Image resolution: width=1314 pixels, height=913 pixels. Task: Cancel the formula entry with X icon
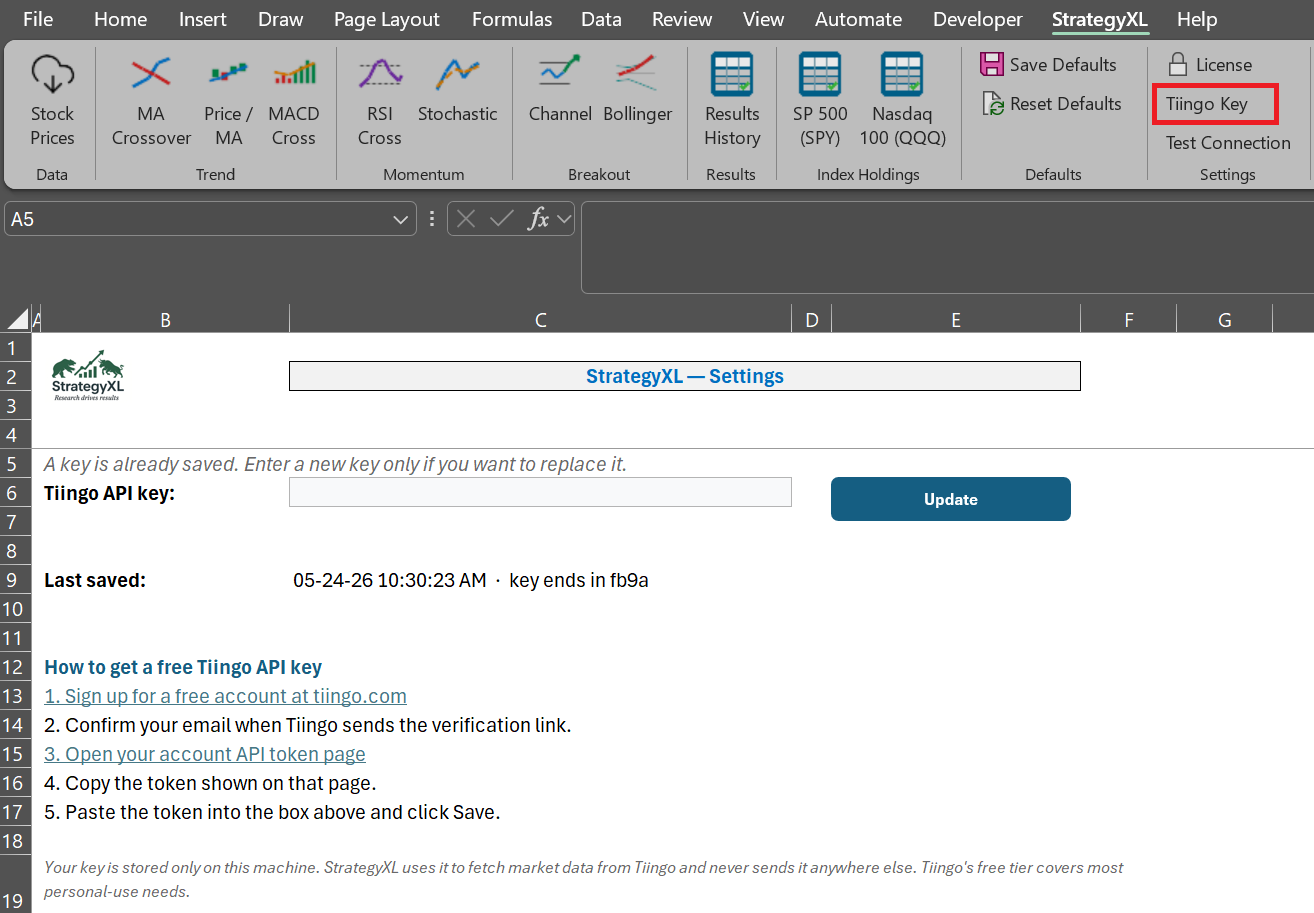(x=466, y=219)
